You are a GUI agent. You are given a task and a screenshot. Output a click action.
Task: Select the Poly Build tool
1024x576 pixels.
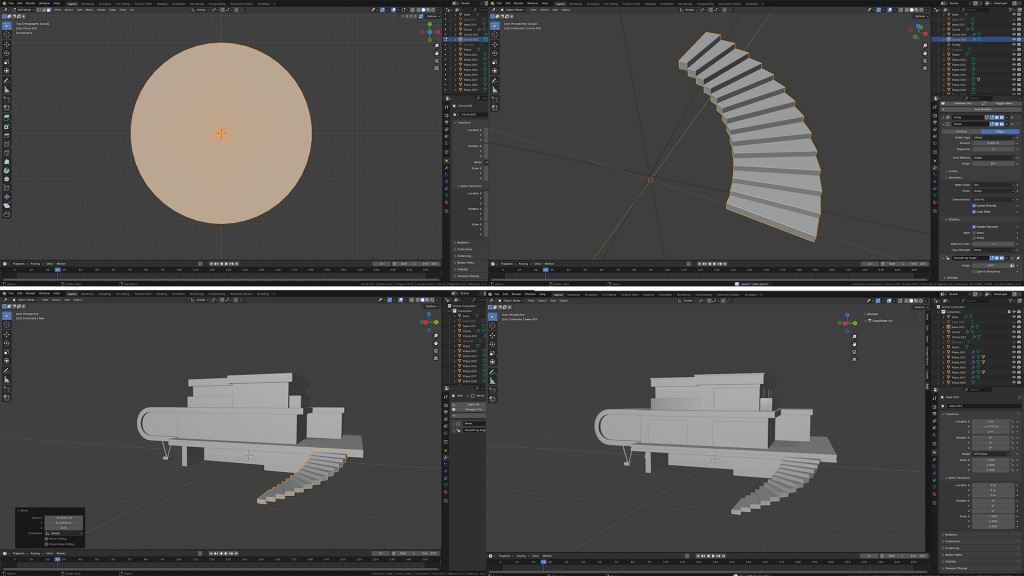point(6,164)
